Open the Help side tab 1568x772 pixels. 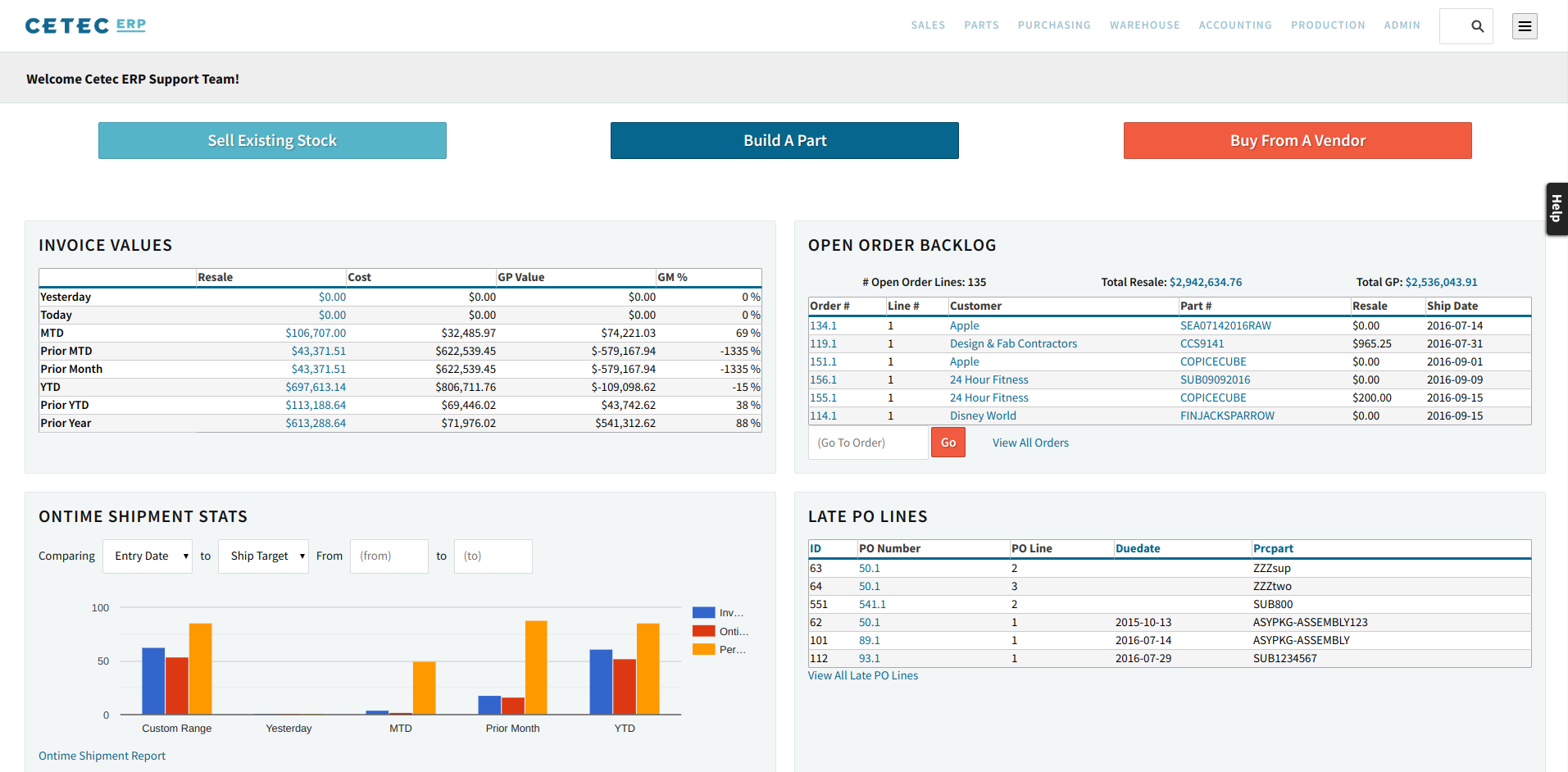point(1557,209)
